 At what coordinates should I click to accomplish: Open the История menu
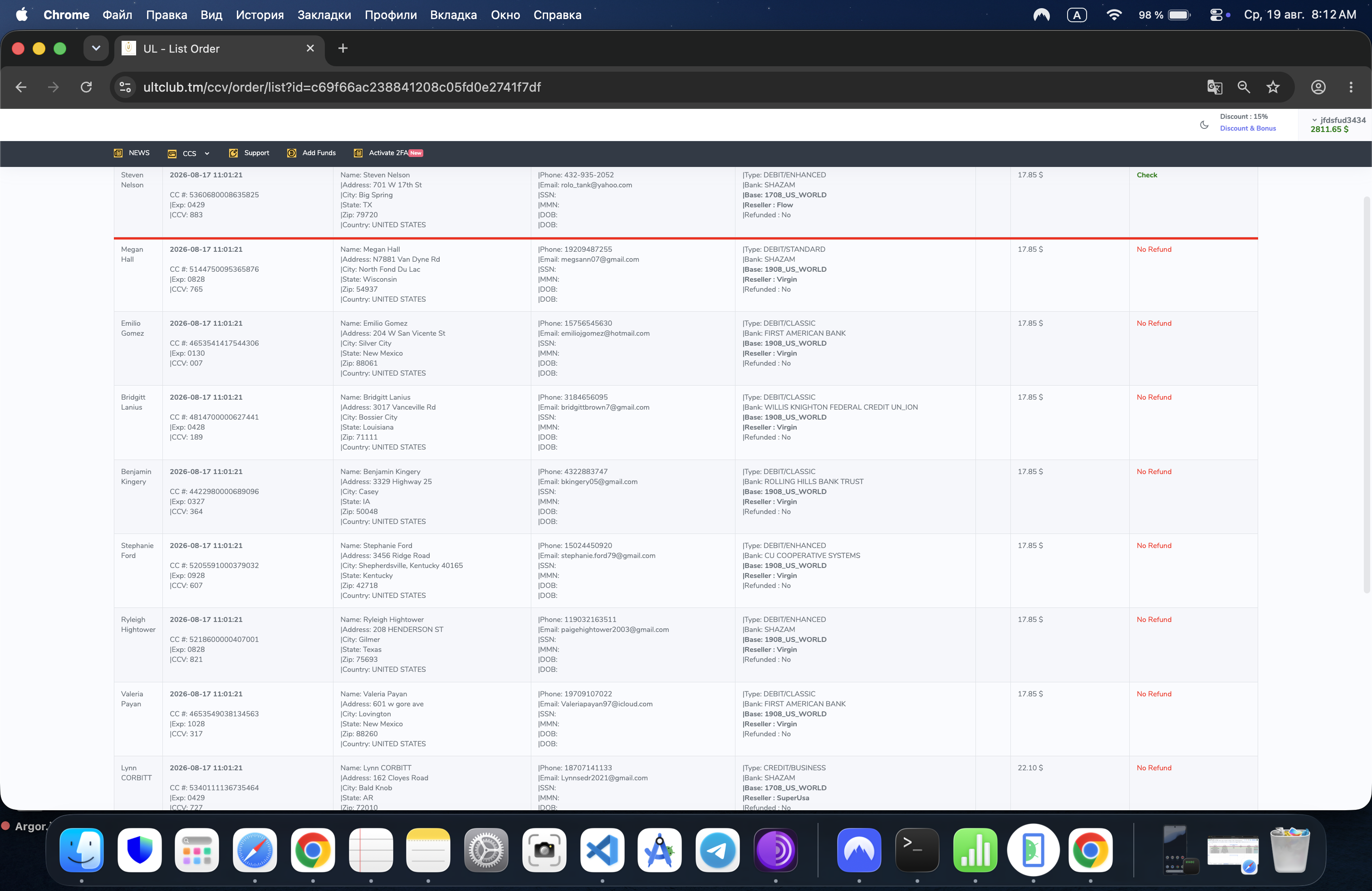tap(260, 15)
